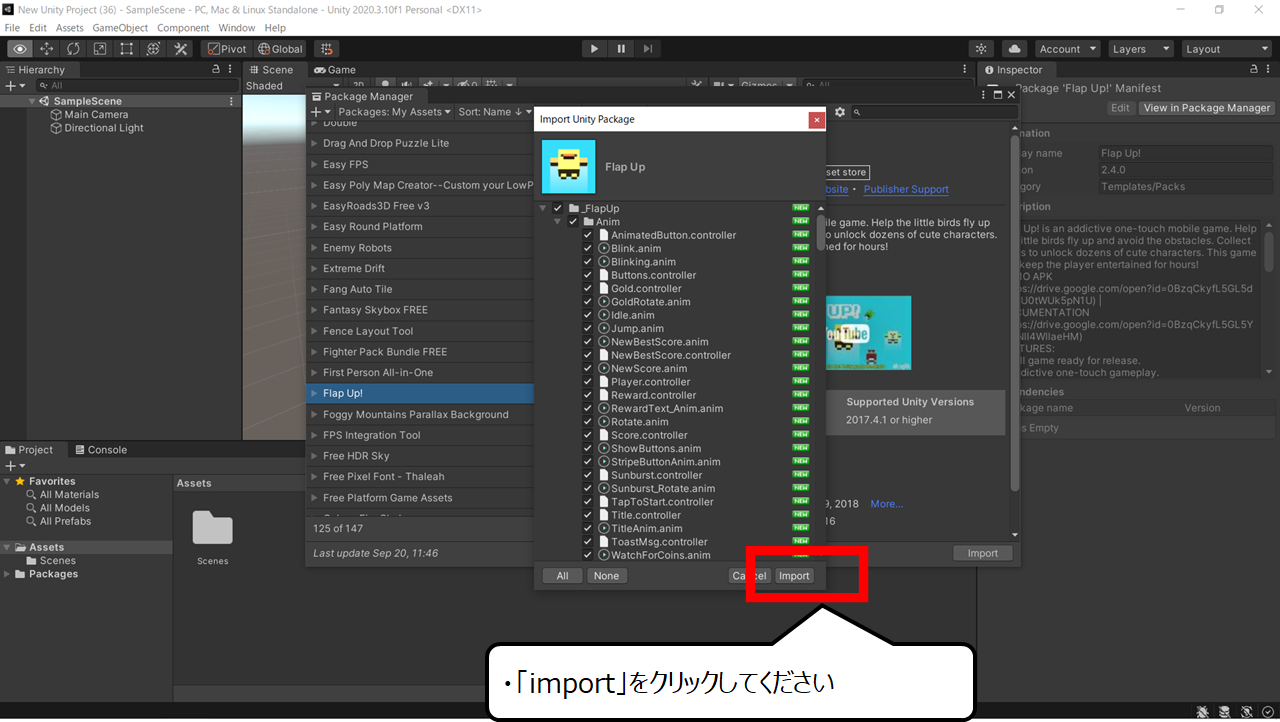Select the Scale tool
This screenshot has width=1280, height=722.
coord(100,49)
